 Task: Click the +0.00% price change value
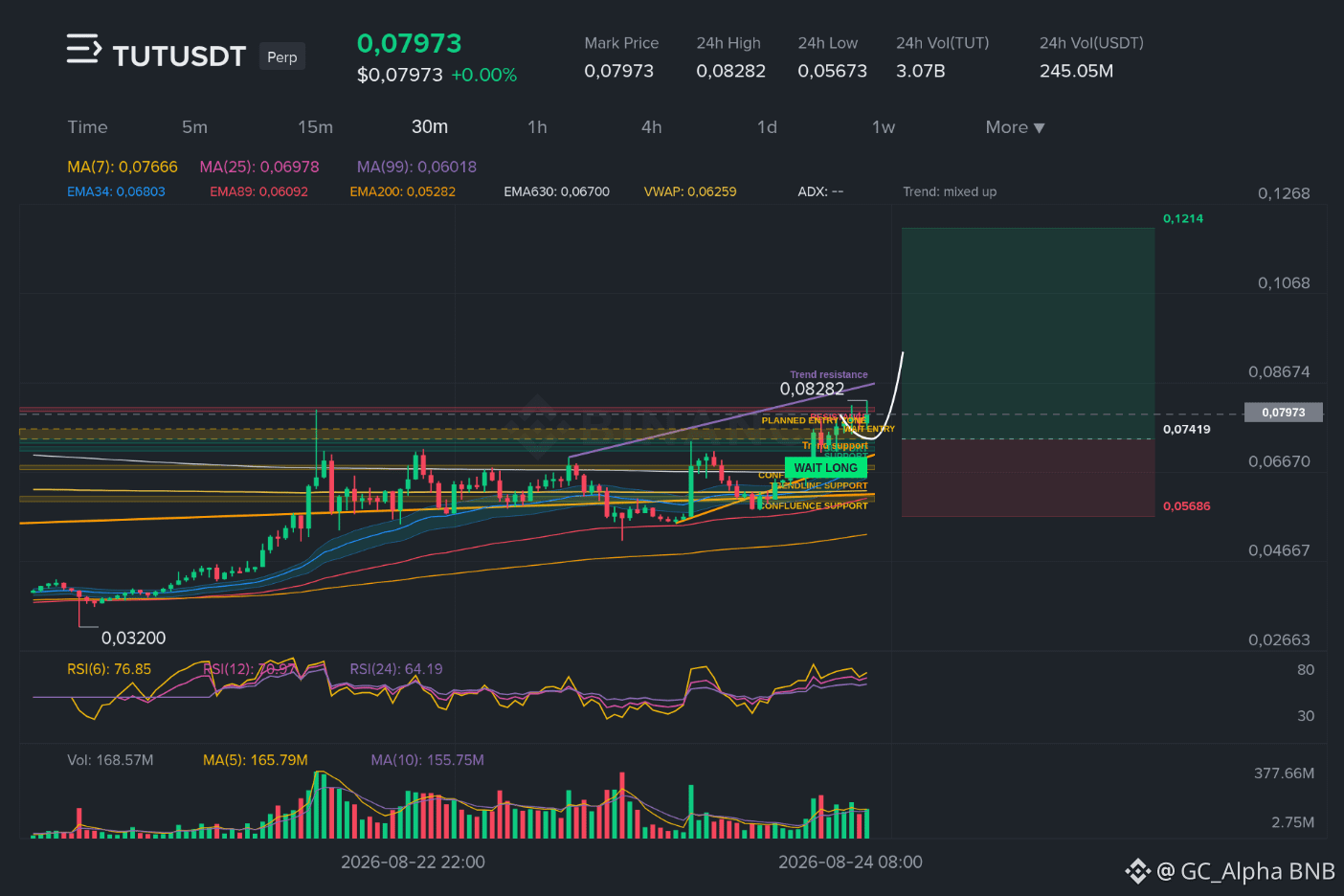(483, 75)
